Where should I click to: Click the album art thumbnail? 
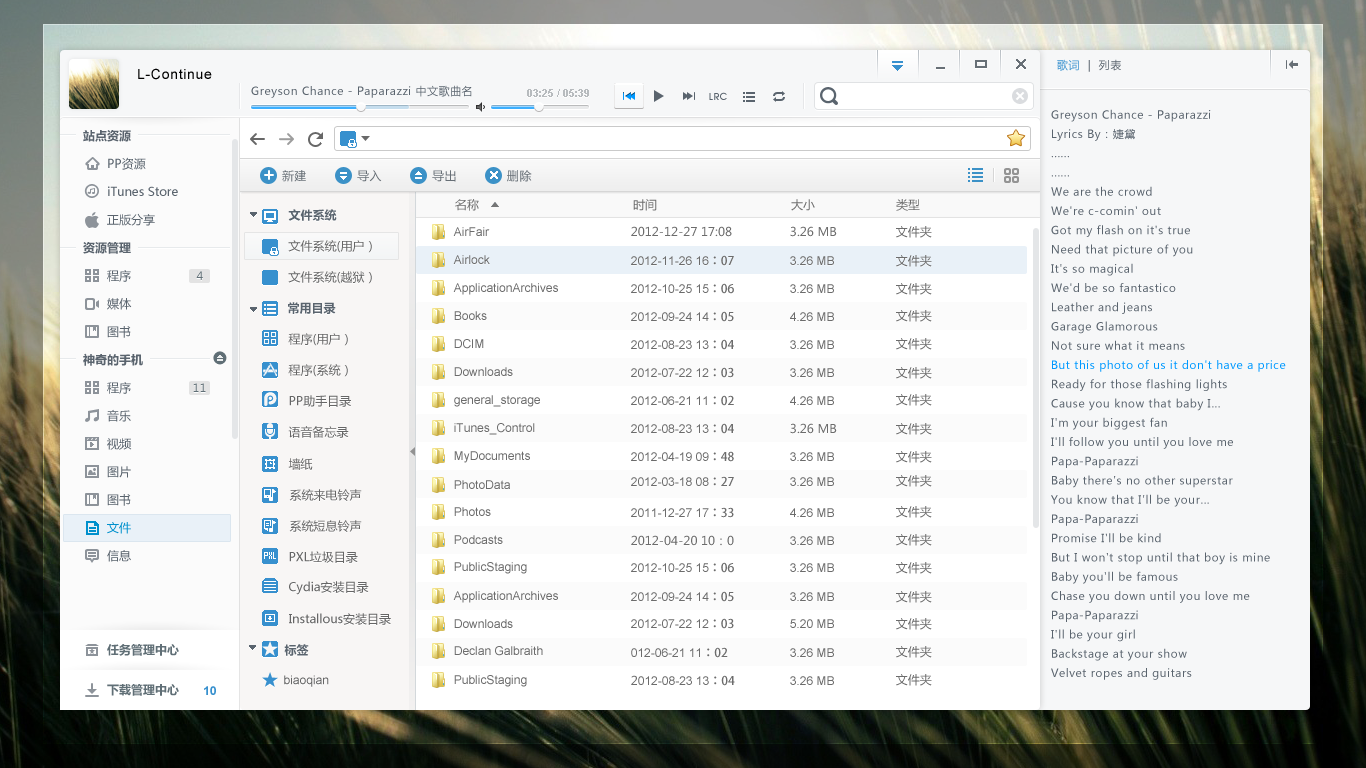(x=94, y=84)
